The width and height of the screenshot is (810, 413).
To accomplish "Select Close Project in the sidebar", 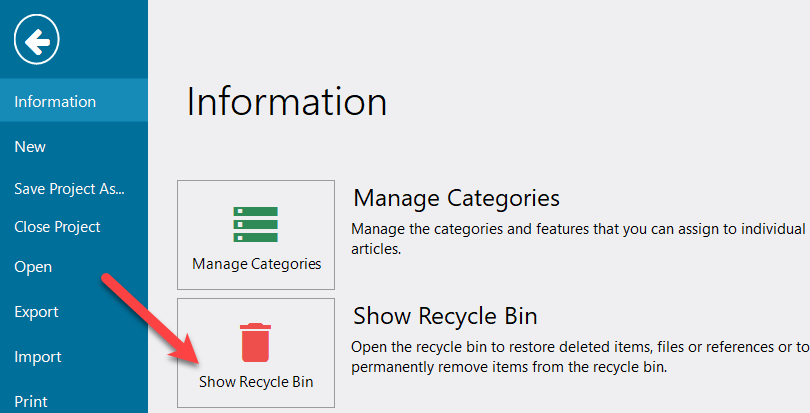I will coord(57,227).
